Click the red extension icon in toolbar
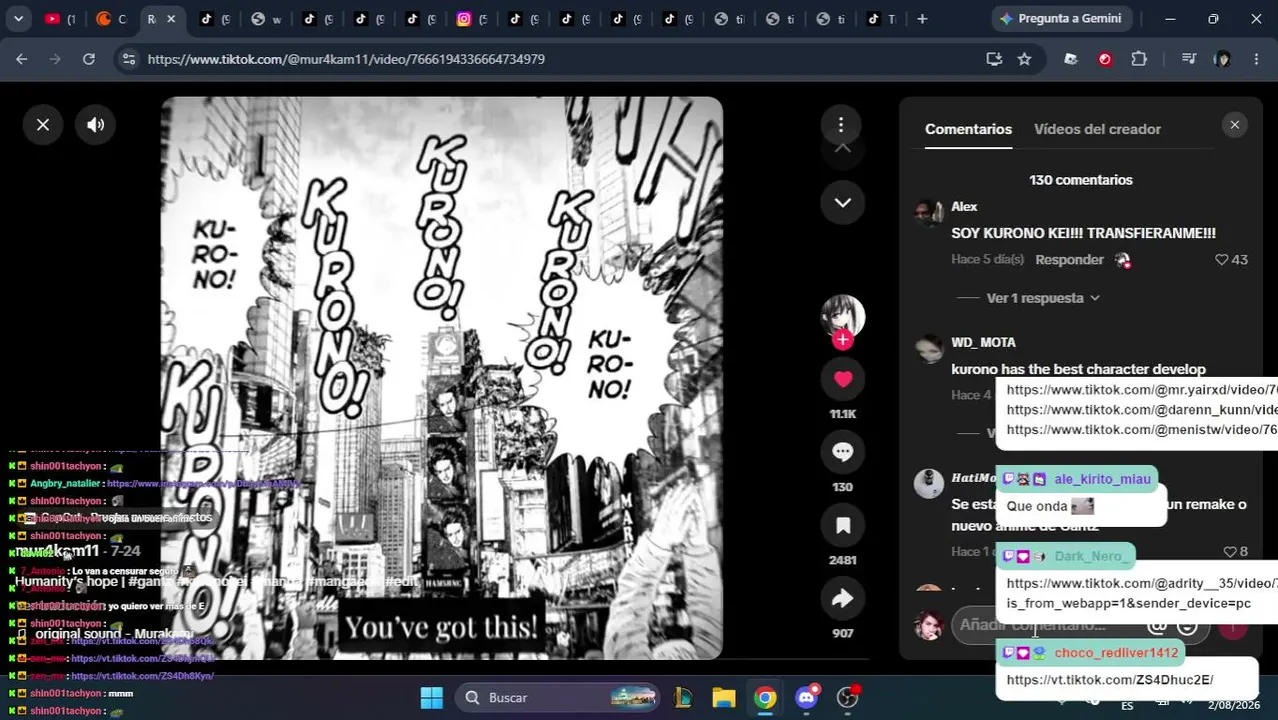 coord(1105,59)
